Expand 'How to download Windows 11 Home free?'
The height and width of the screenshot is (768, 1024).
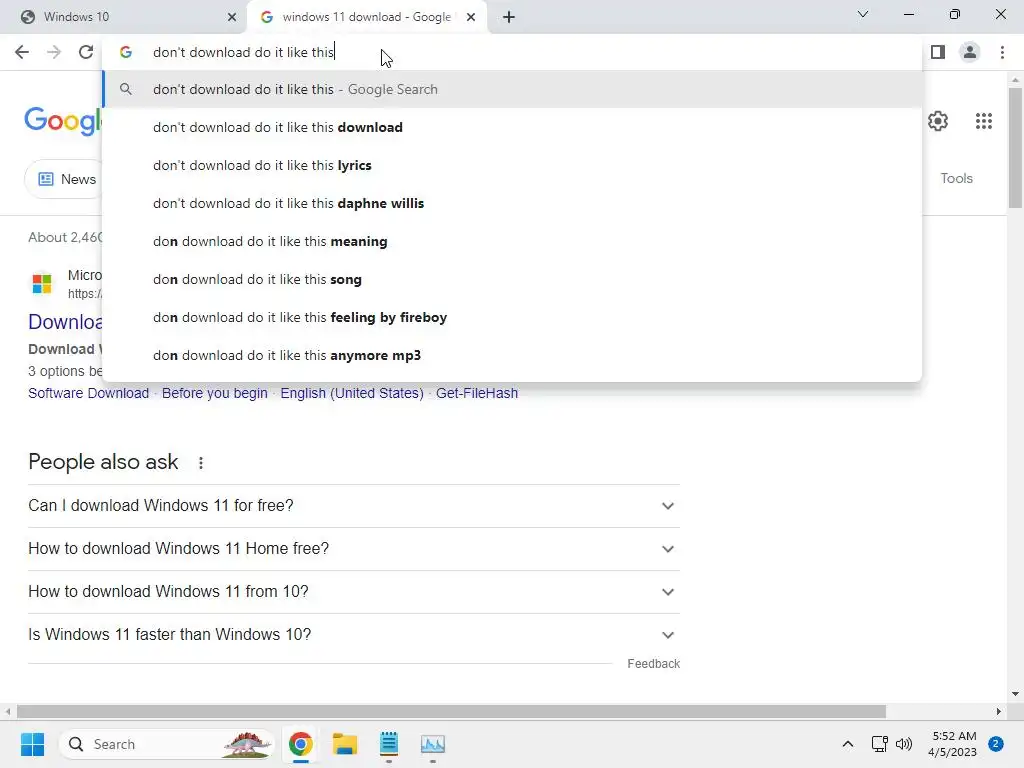point(354,549)
